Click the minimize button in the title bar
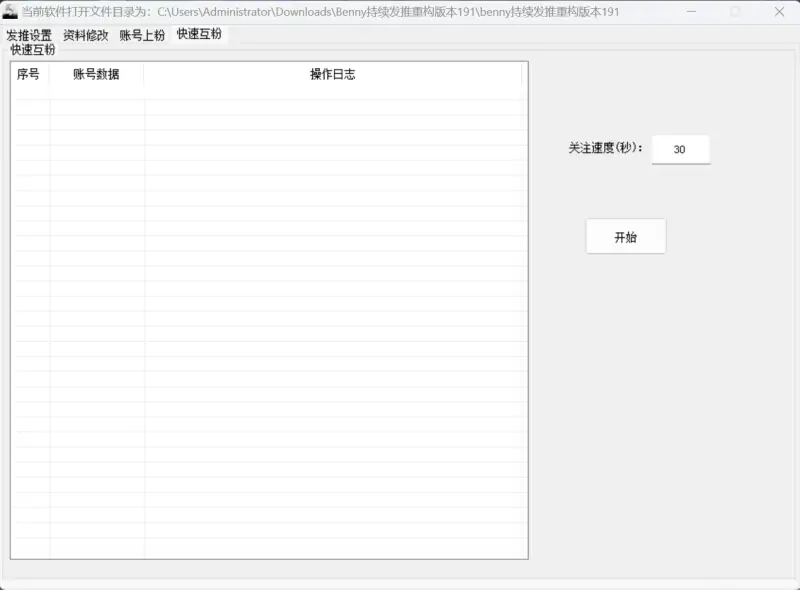 pyautogui.click(x=691, y=13)
